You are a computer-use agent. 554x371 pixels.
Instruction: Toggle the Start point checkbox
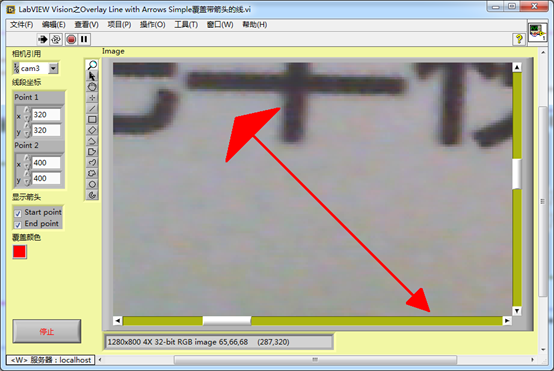pyautogui.click(x=18, y=213)
